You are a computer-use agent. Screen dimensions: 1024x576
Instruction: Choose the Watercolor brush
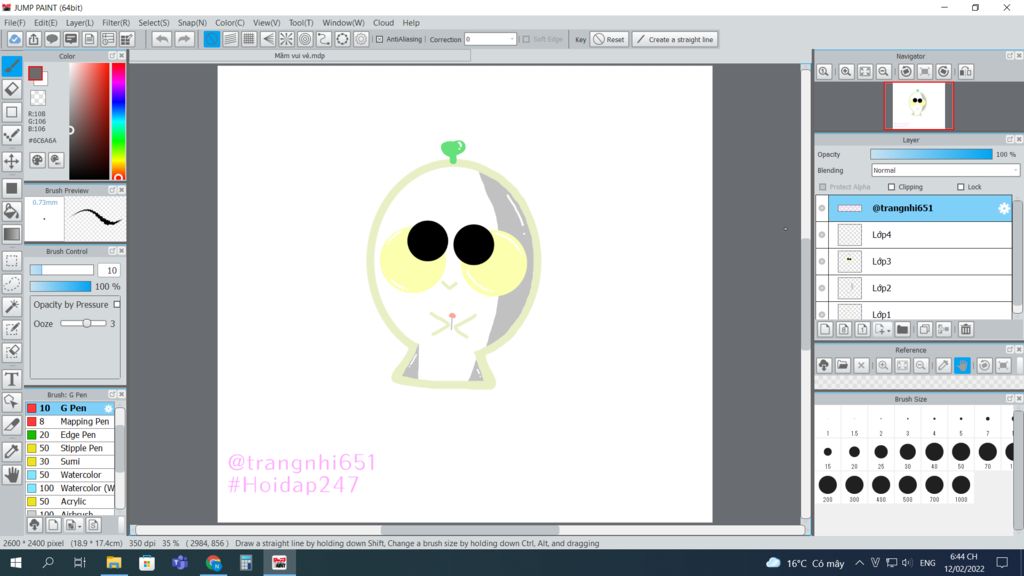tap(70, 475)
